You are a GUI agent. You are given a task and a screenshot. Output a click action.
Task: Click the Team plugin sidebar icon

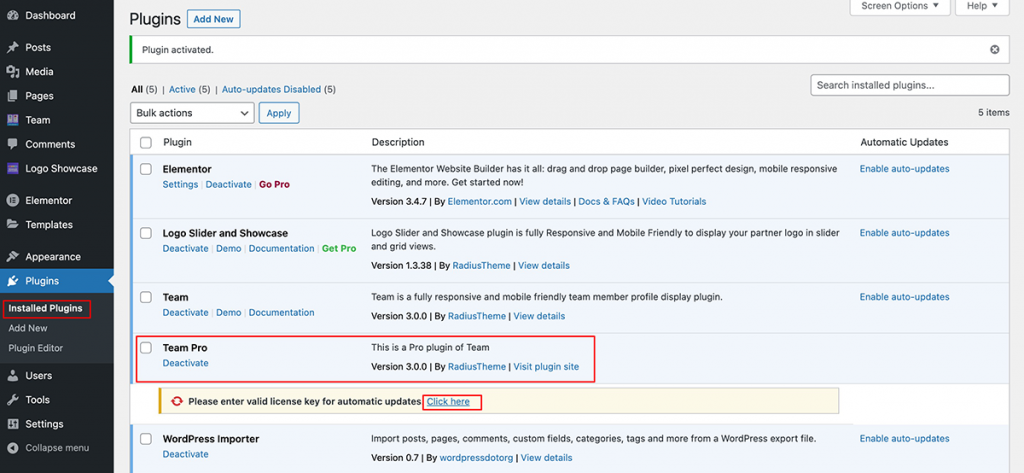pos(12,120)
